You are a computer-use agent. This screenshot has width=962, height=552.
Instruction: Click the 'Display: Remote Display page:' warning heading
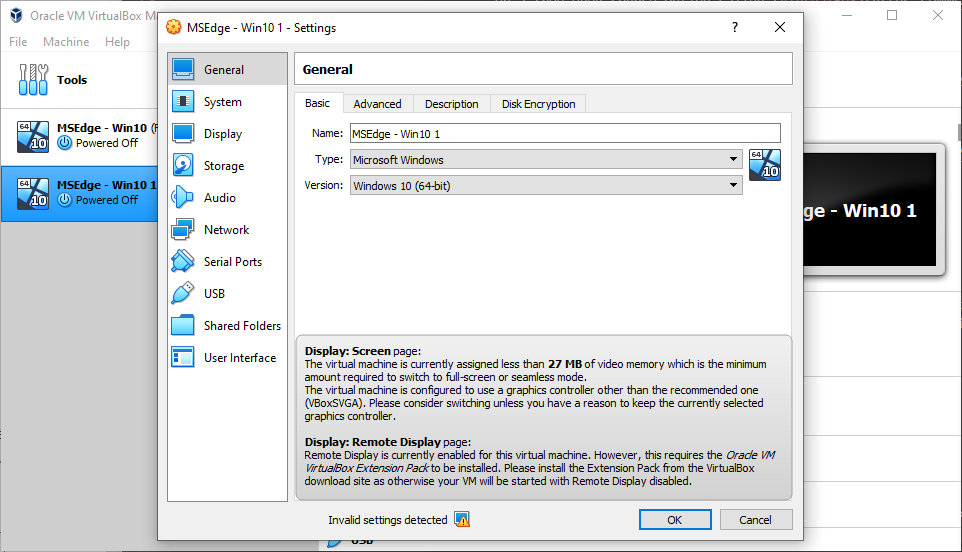(388, 442)
